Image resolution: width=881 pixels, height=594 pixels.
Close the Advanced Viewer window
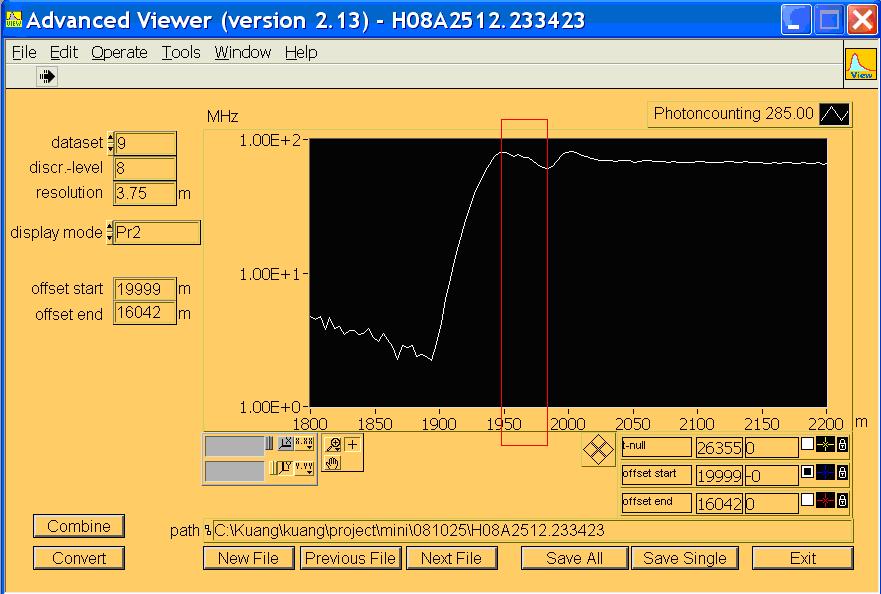point(862,20)
